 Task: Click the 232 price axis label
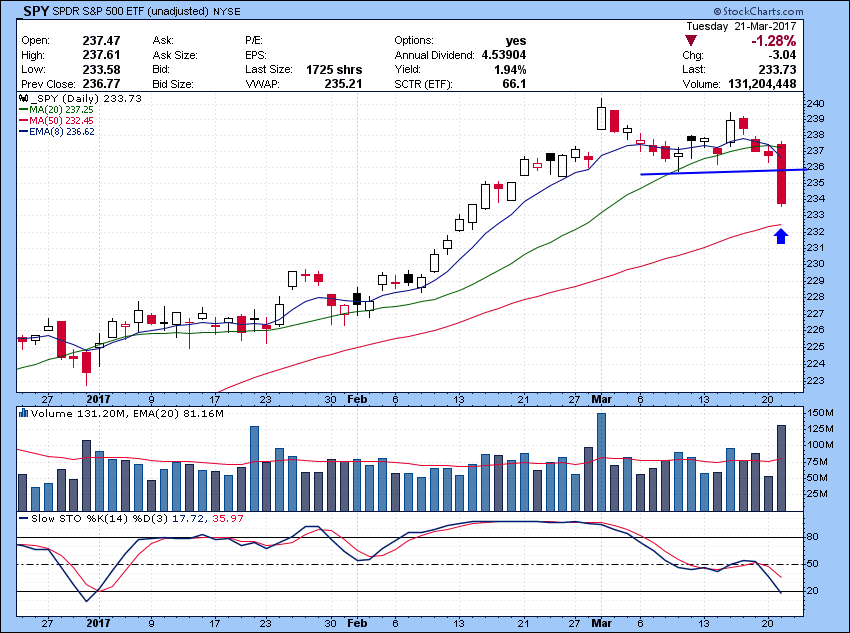815,231
